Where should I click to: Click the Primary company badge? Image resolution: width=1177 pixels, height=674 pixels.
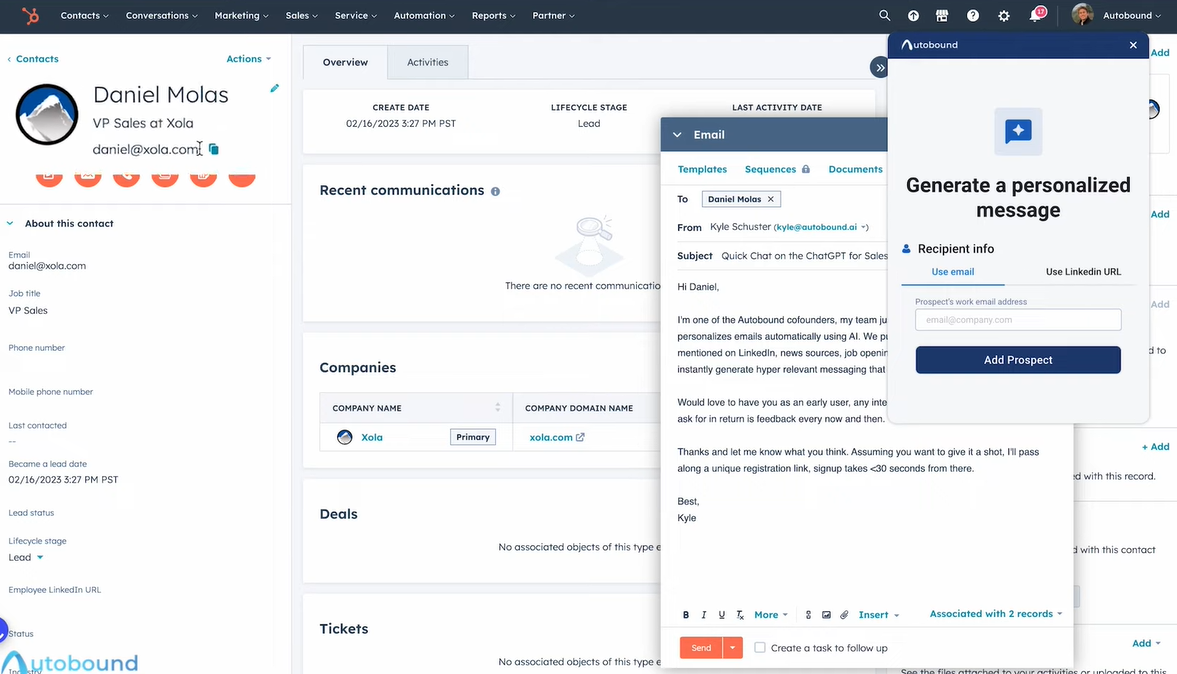pos(473,437)
